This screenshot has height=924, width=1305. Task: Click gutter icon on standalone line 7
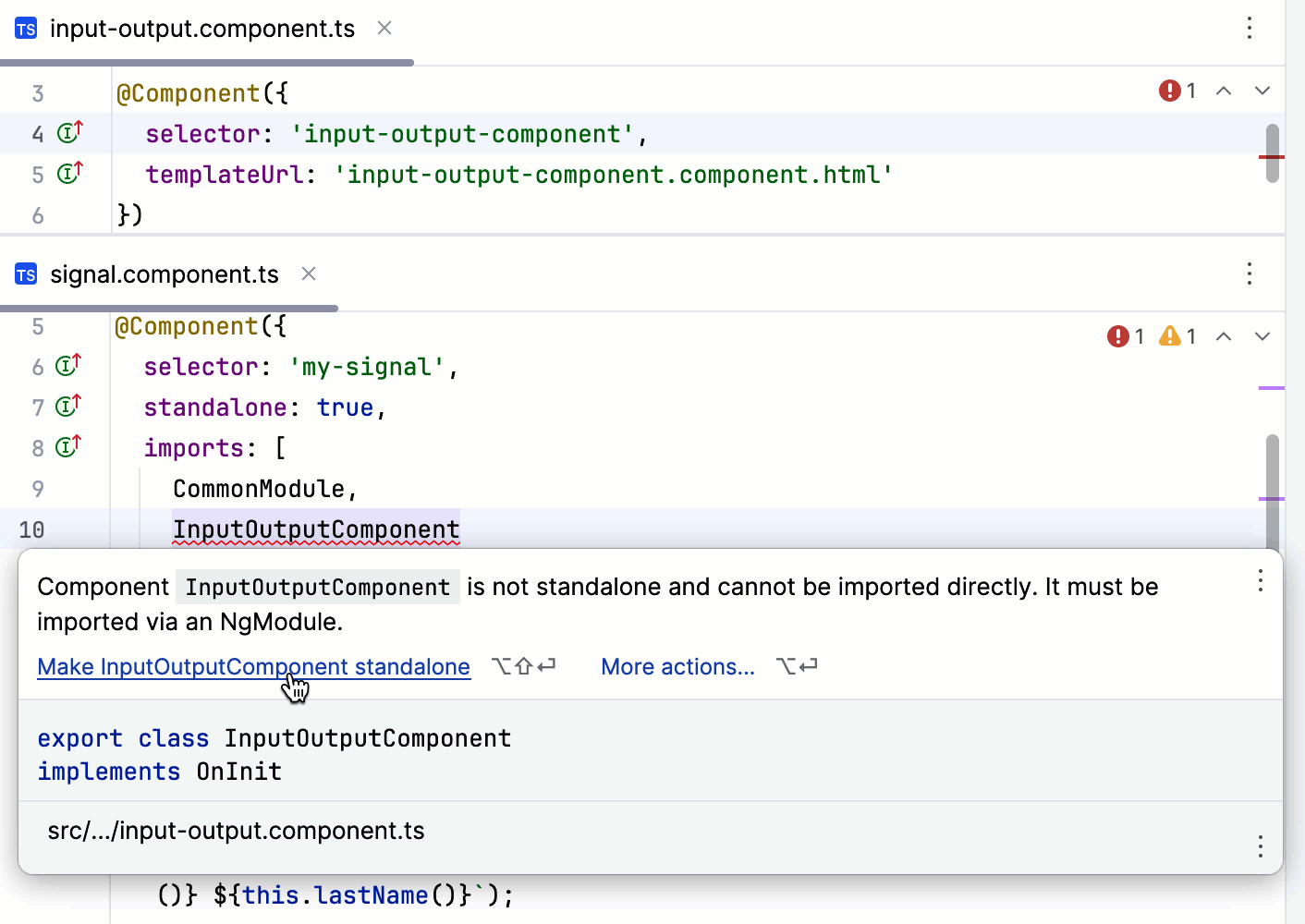pyautogui.click(x=69, y=407)
